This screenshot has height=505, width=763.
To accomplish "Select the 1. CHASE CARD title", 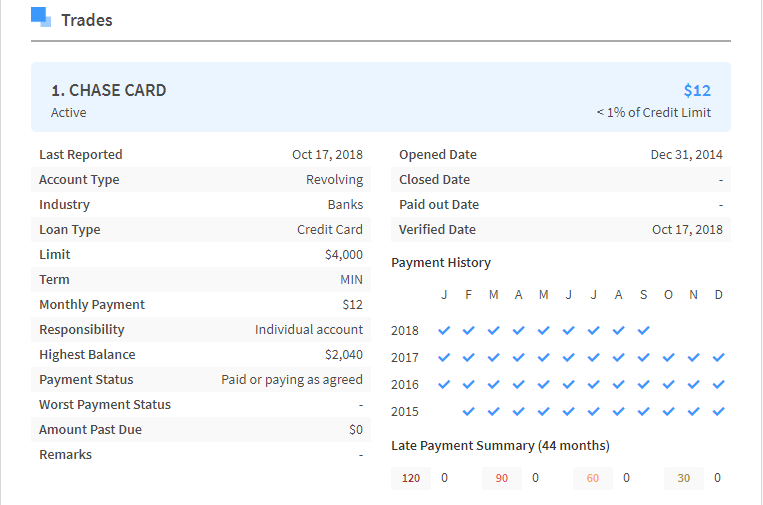I will [109, 90].
